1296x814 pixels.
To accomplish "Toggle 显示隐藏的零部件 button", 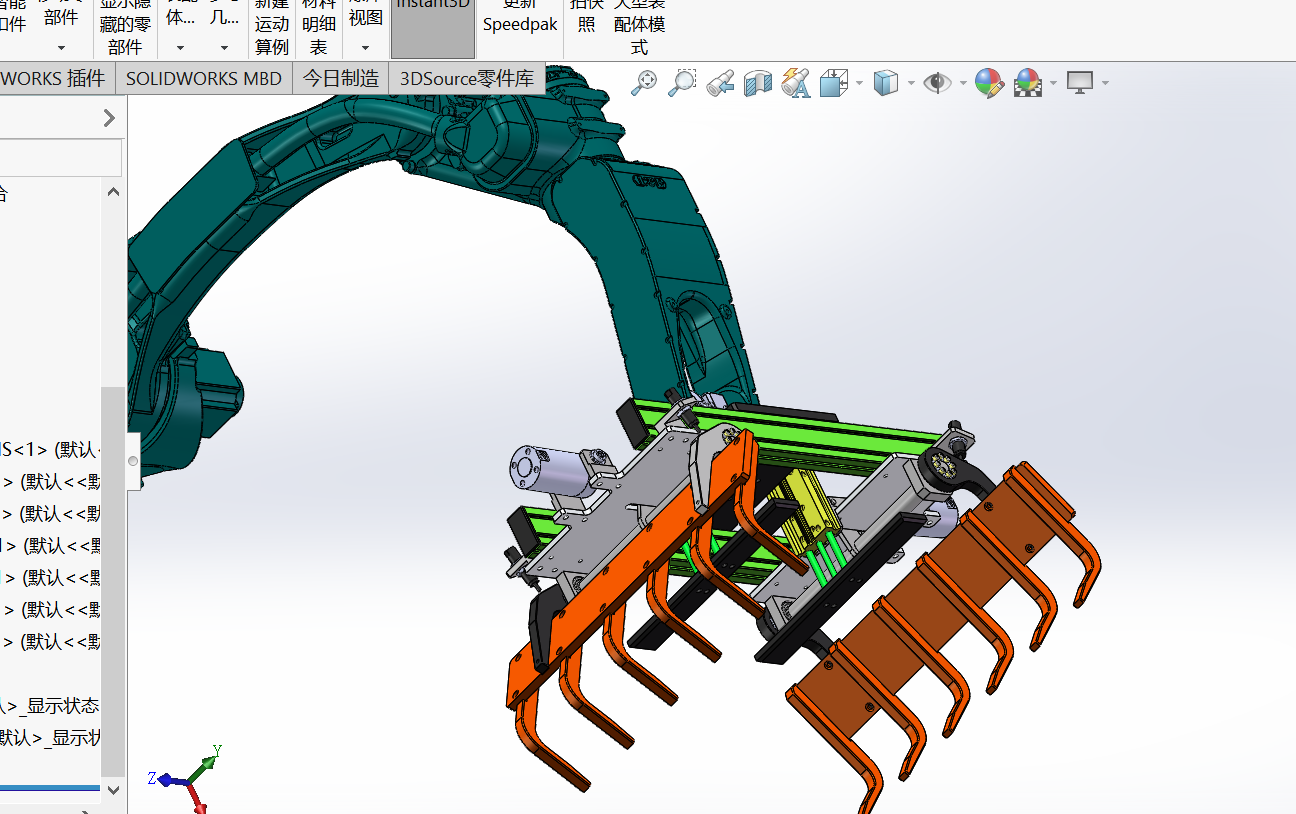I will click(x=125, y=28).
